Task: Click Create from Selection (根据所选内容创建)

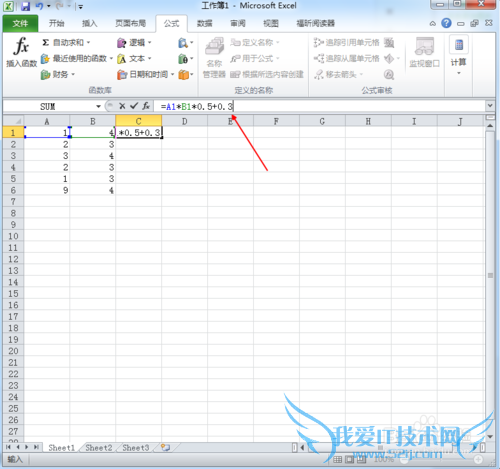Action: click(x=267, y=74)
